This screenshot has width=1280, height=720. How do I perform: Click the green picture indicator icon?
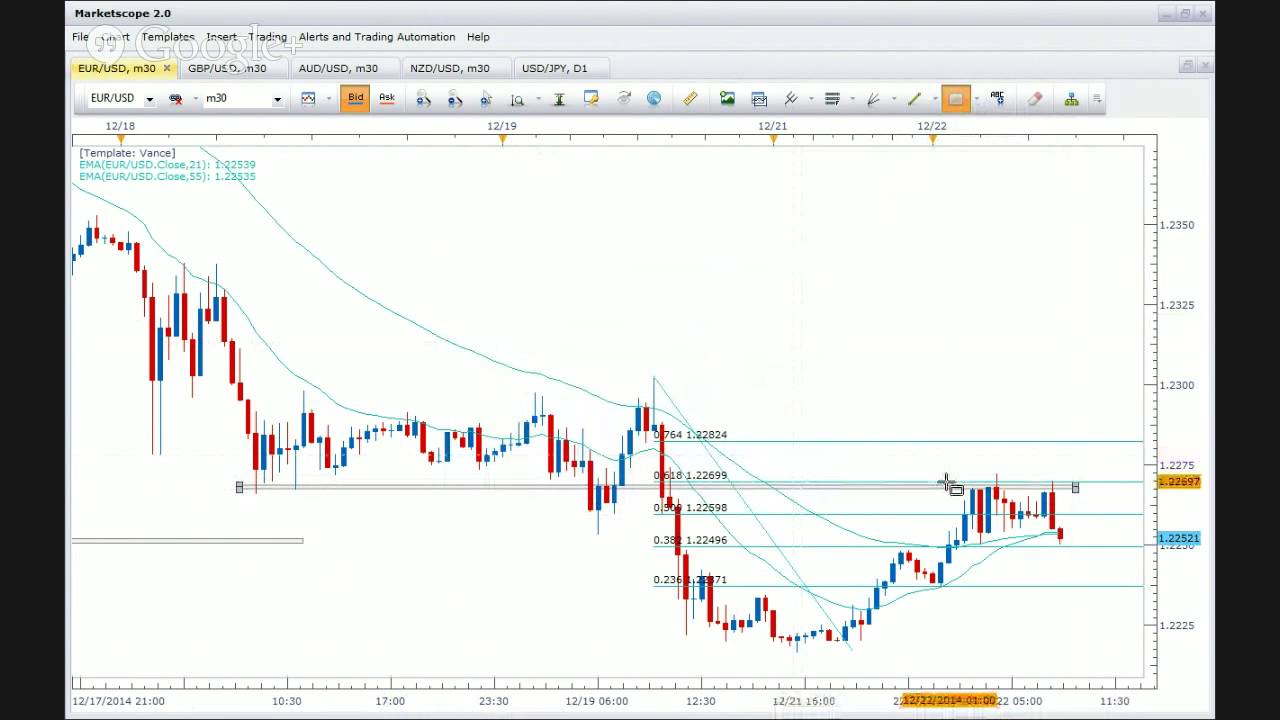(727, 98)
